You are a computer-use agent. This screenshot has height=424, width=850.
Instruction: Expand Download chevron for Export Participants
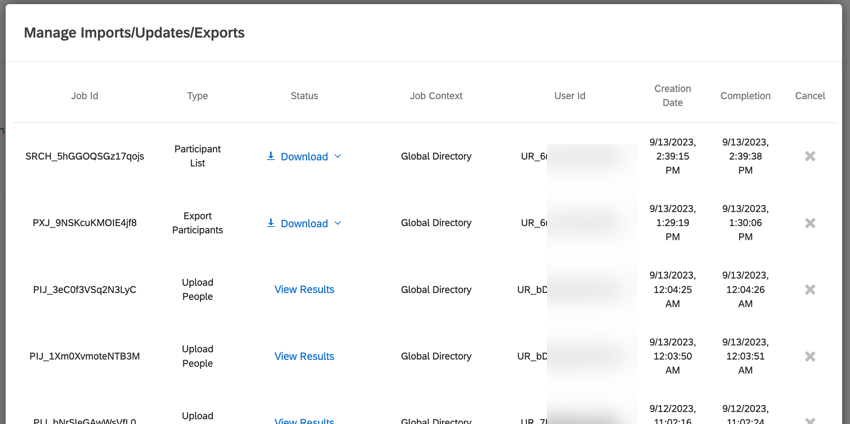(338, 224)
